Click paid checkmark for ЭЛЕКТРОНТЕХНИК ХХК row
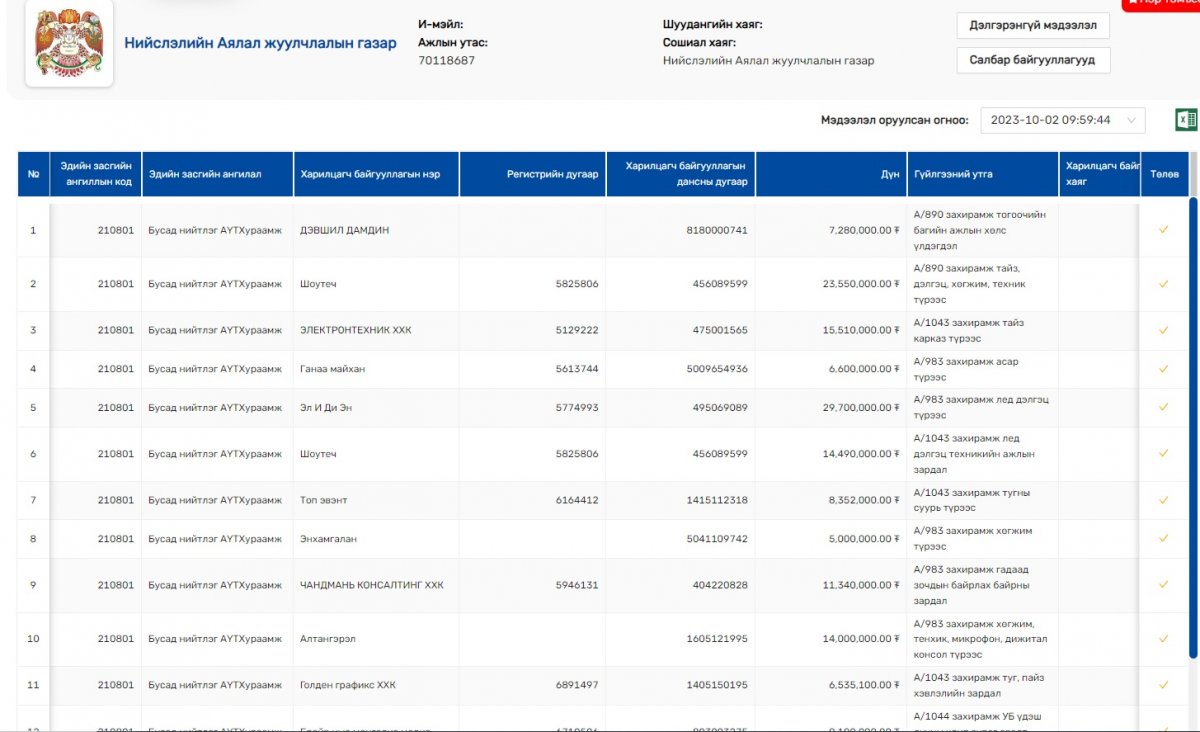1200x732 pixels. pos(1163,330)
